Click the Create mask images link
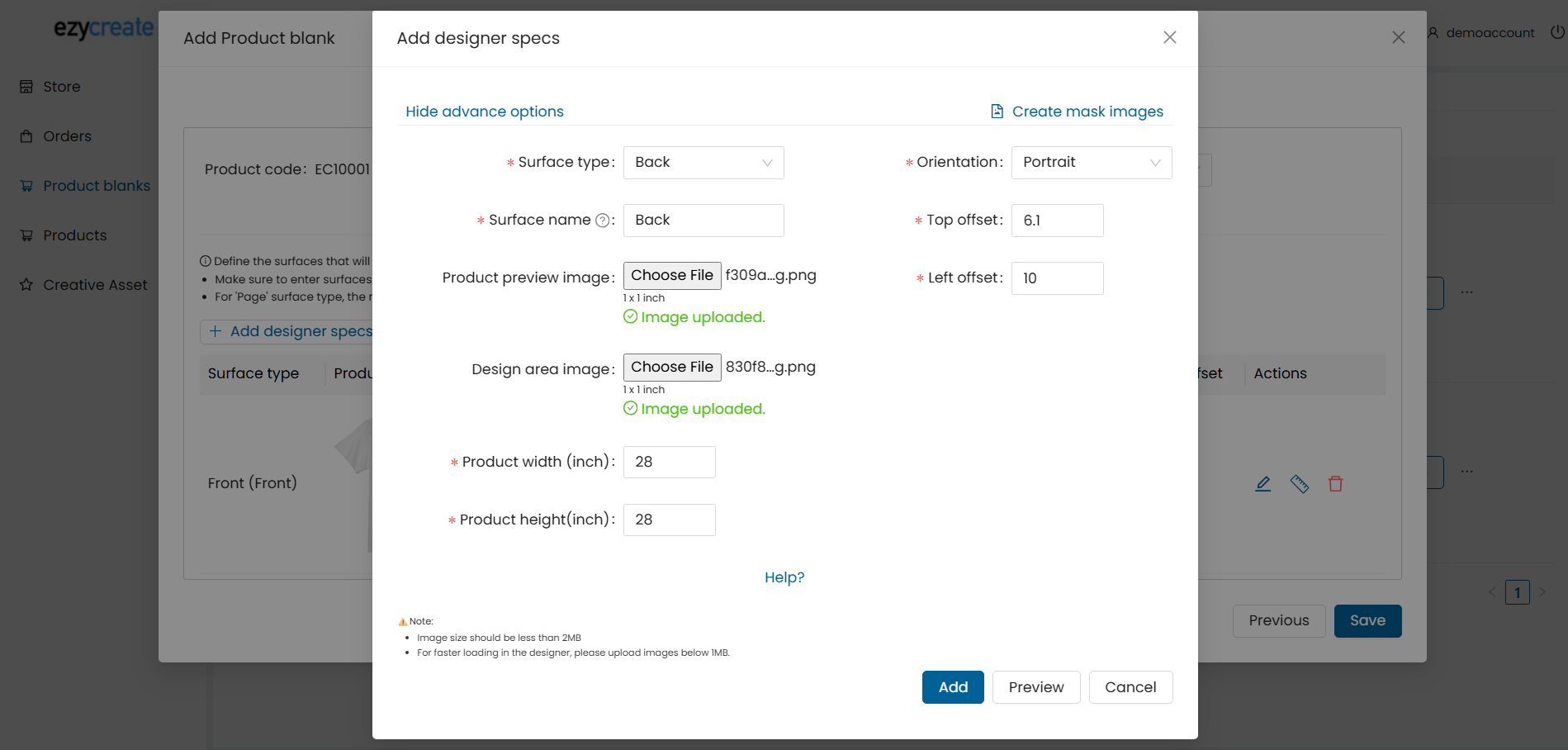This screenshot has width=1568, height=750. (1087, 112)
